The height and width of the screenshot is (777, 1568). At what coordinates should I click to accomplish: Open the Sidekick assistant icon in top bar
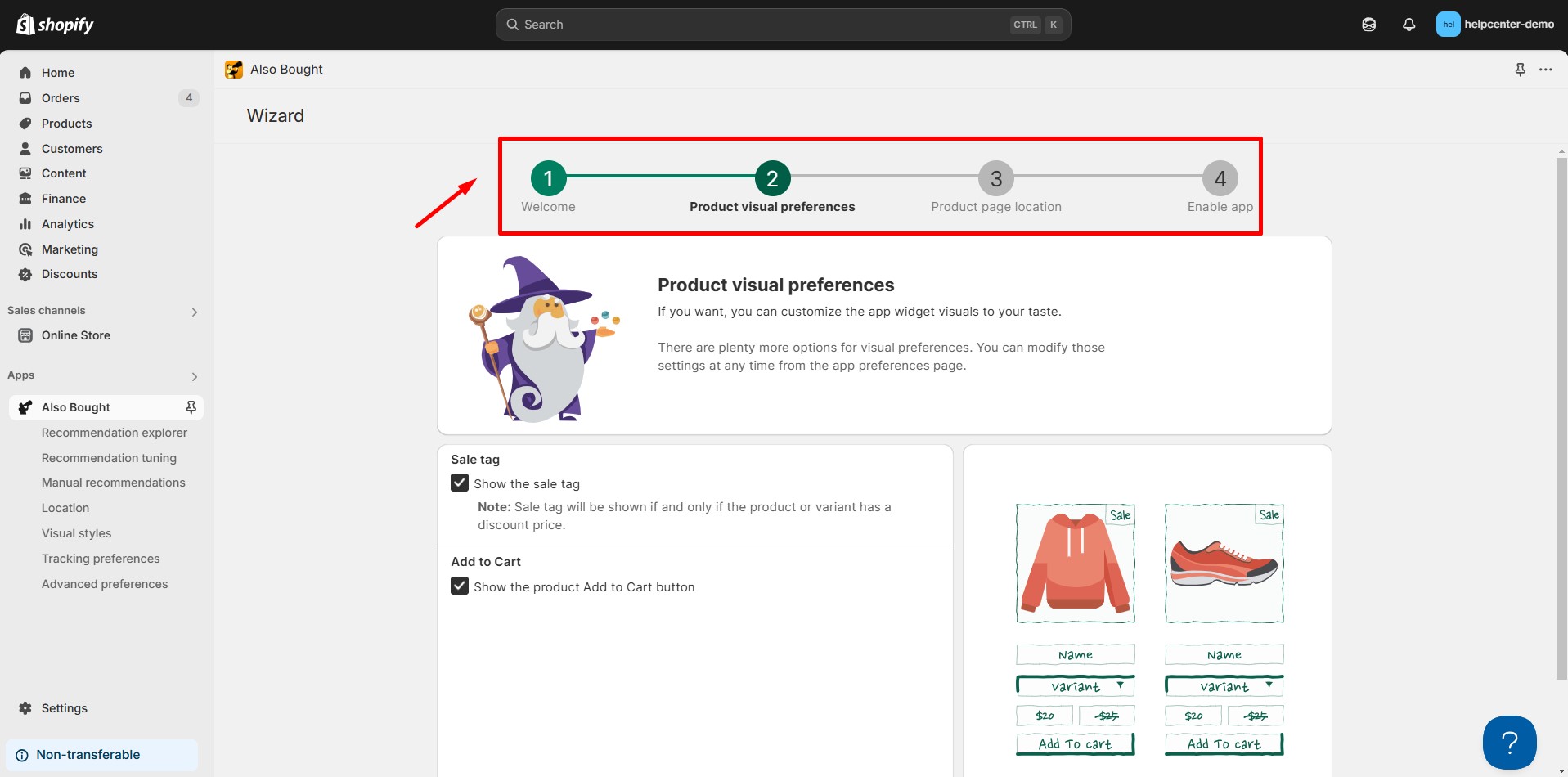tap(1368, 25)
